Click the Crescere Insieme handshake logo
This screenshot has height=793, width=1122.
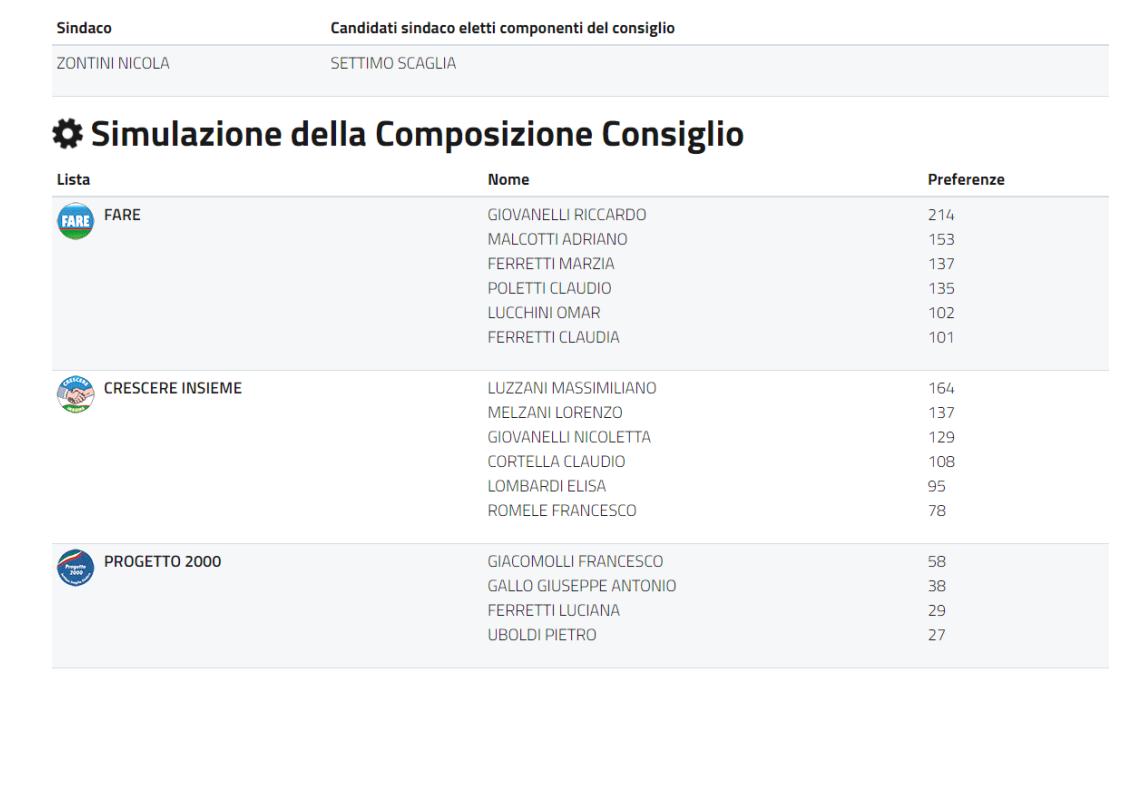click(75, 395)
